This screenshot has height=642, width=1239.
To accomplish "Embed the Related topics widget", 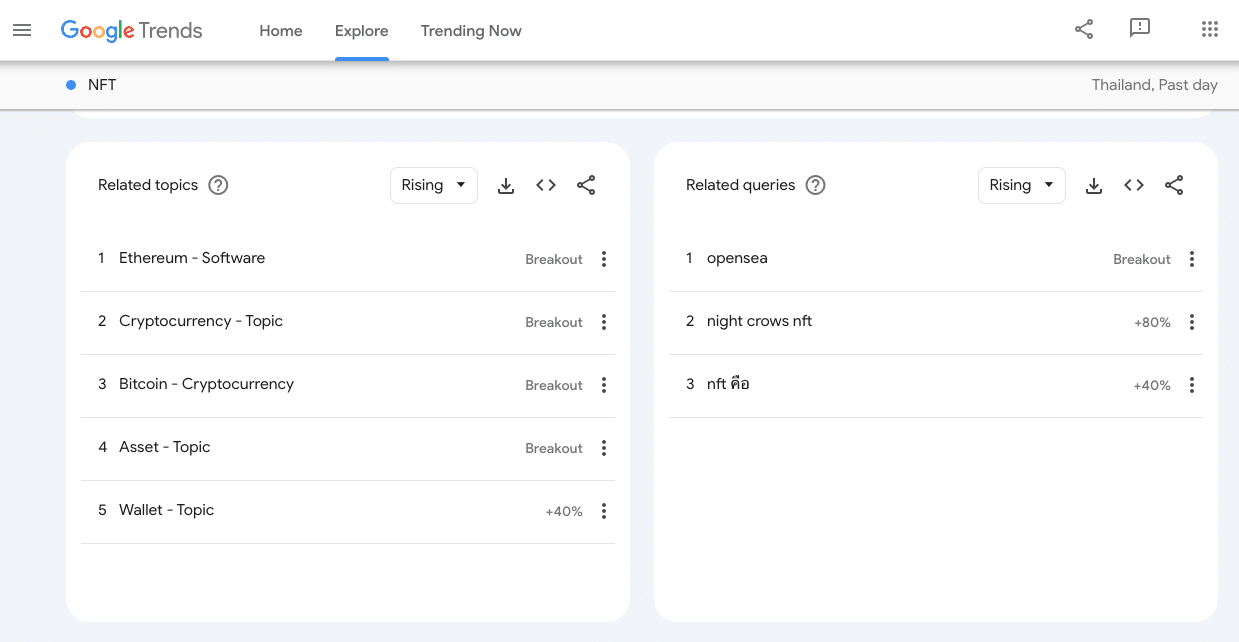I will (546, 185).
